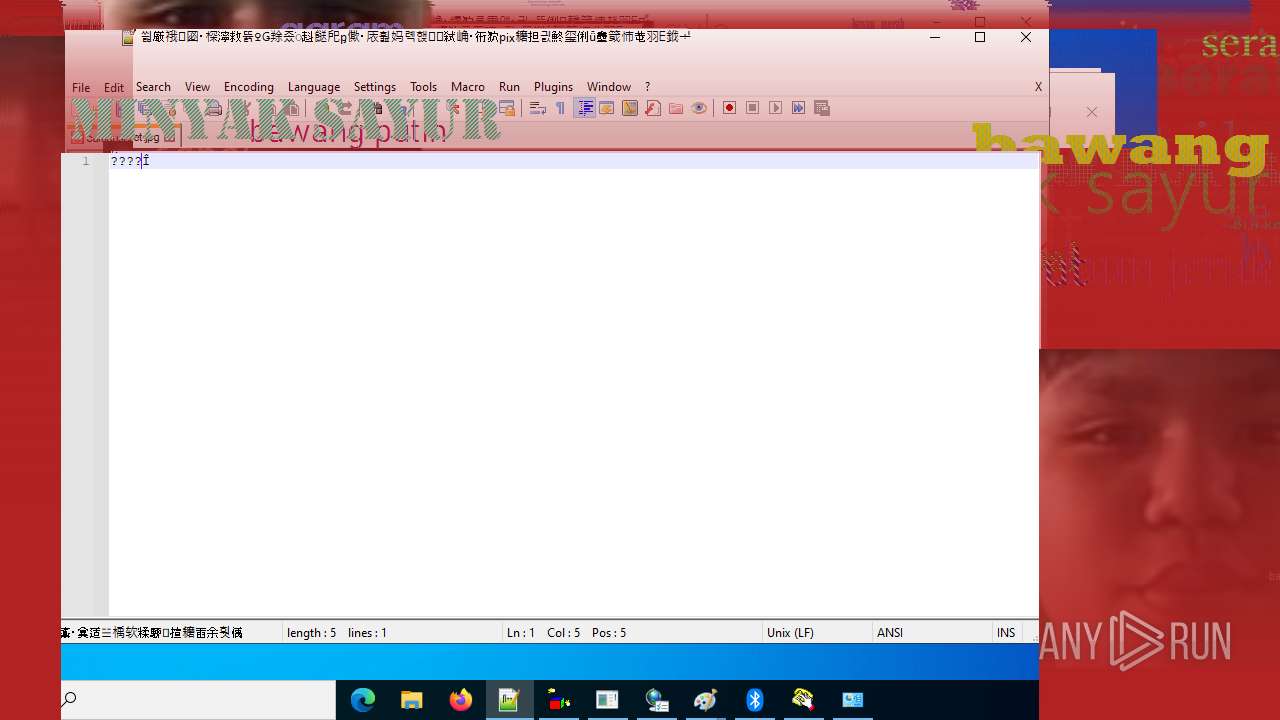Open the User Defined Language dialog icon
The image size is (1280, 720).
607,108
